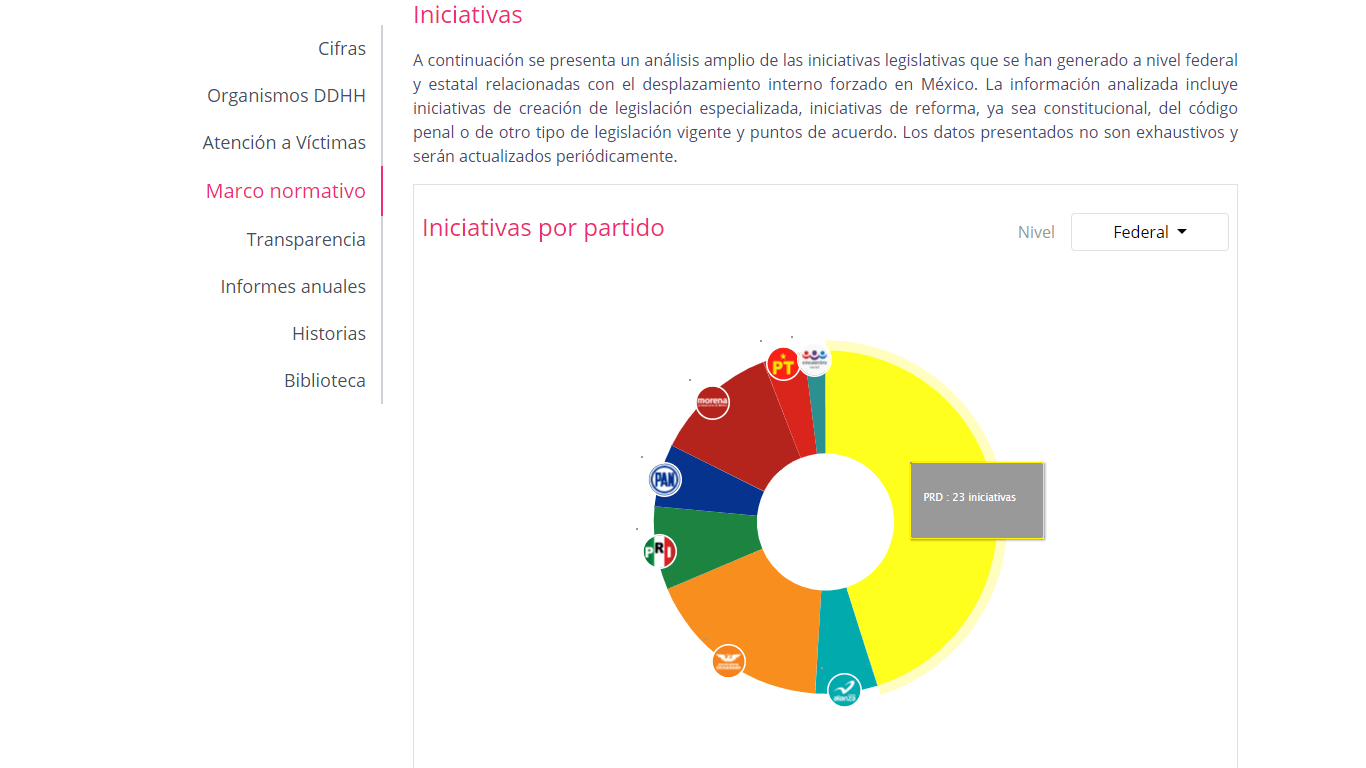Click the Movimiento Ciudadano orange logo

point(729,661)
